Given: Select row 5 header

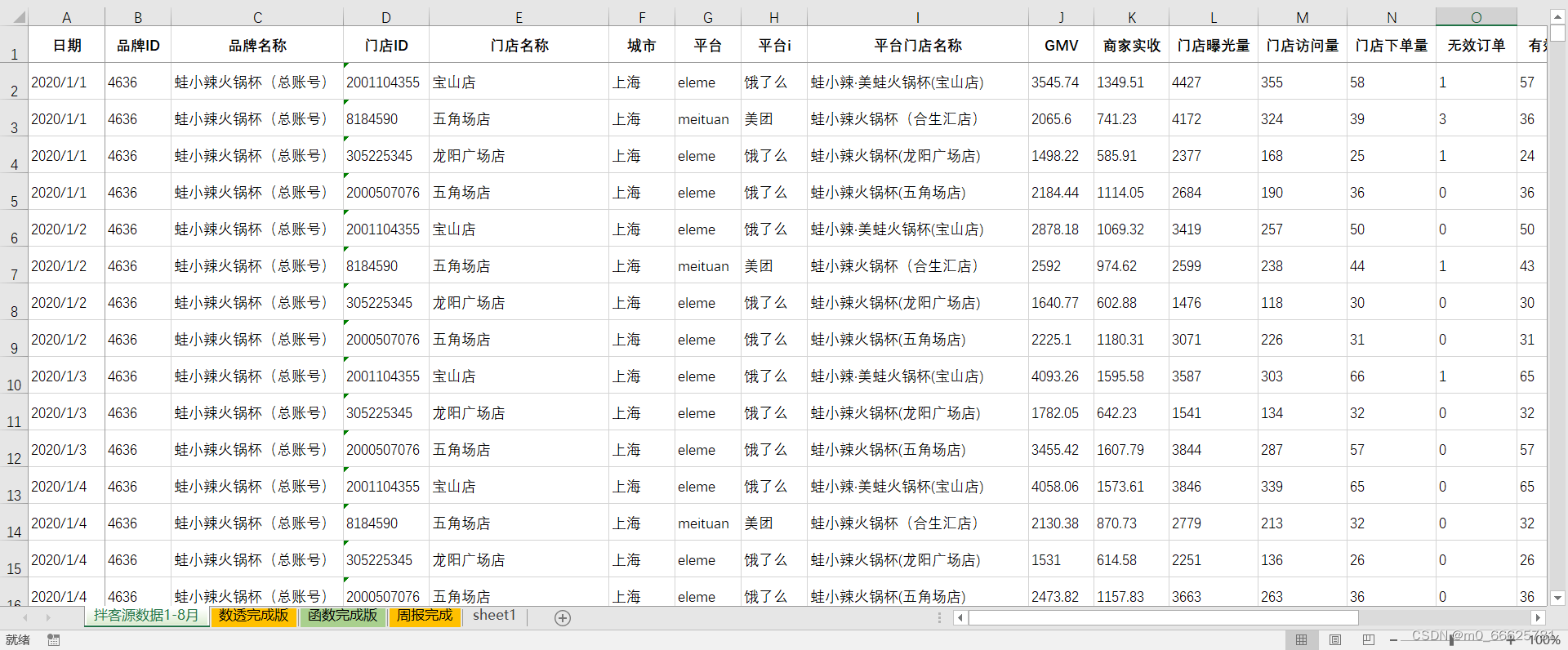Looking at the screenshot, I should click(14, 192).
